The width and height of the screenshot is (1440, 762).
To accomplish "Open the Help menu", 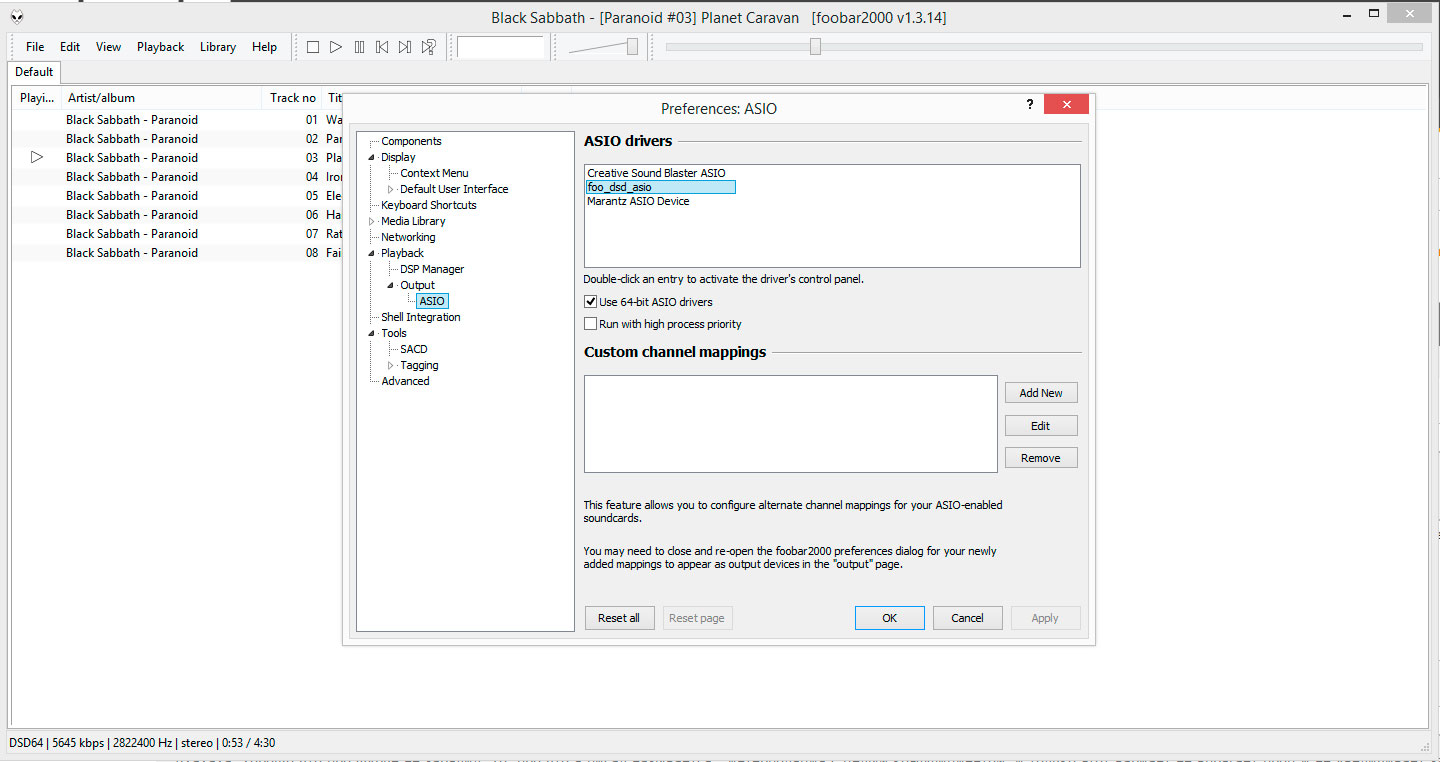I will pos(265,47).
